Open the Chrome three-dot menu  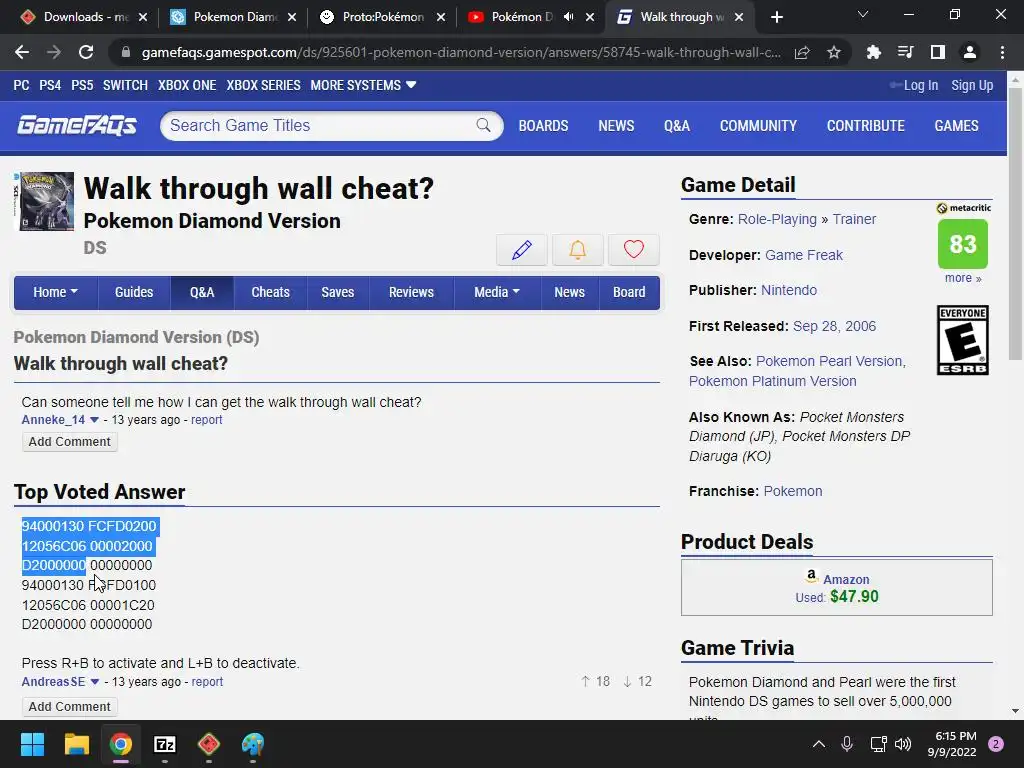pyautogui.click(x=1002, y=52)
